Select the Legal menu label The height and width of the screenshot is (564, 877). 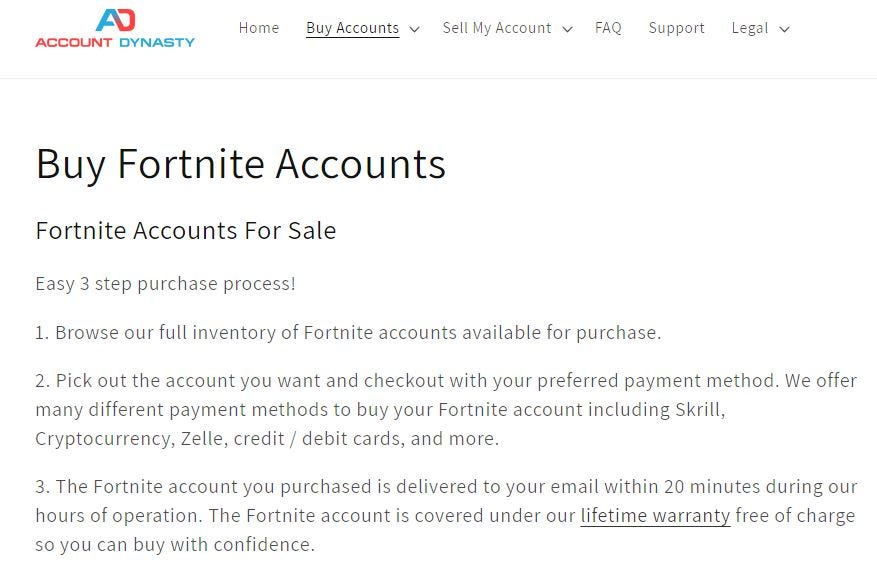coord(749,28)
